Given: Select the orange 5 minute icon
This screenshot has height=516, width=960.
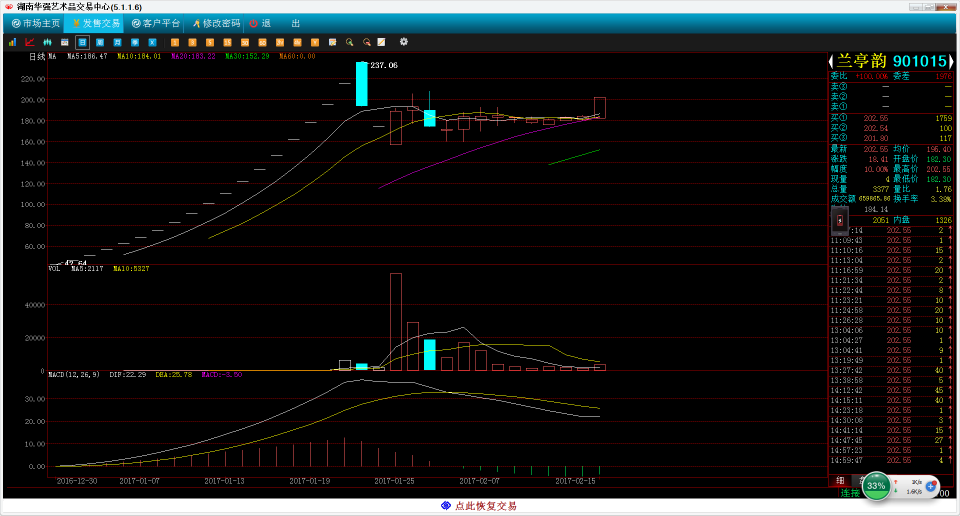Looking at the screenshot, I should coord(210,42).
